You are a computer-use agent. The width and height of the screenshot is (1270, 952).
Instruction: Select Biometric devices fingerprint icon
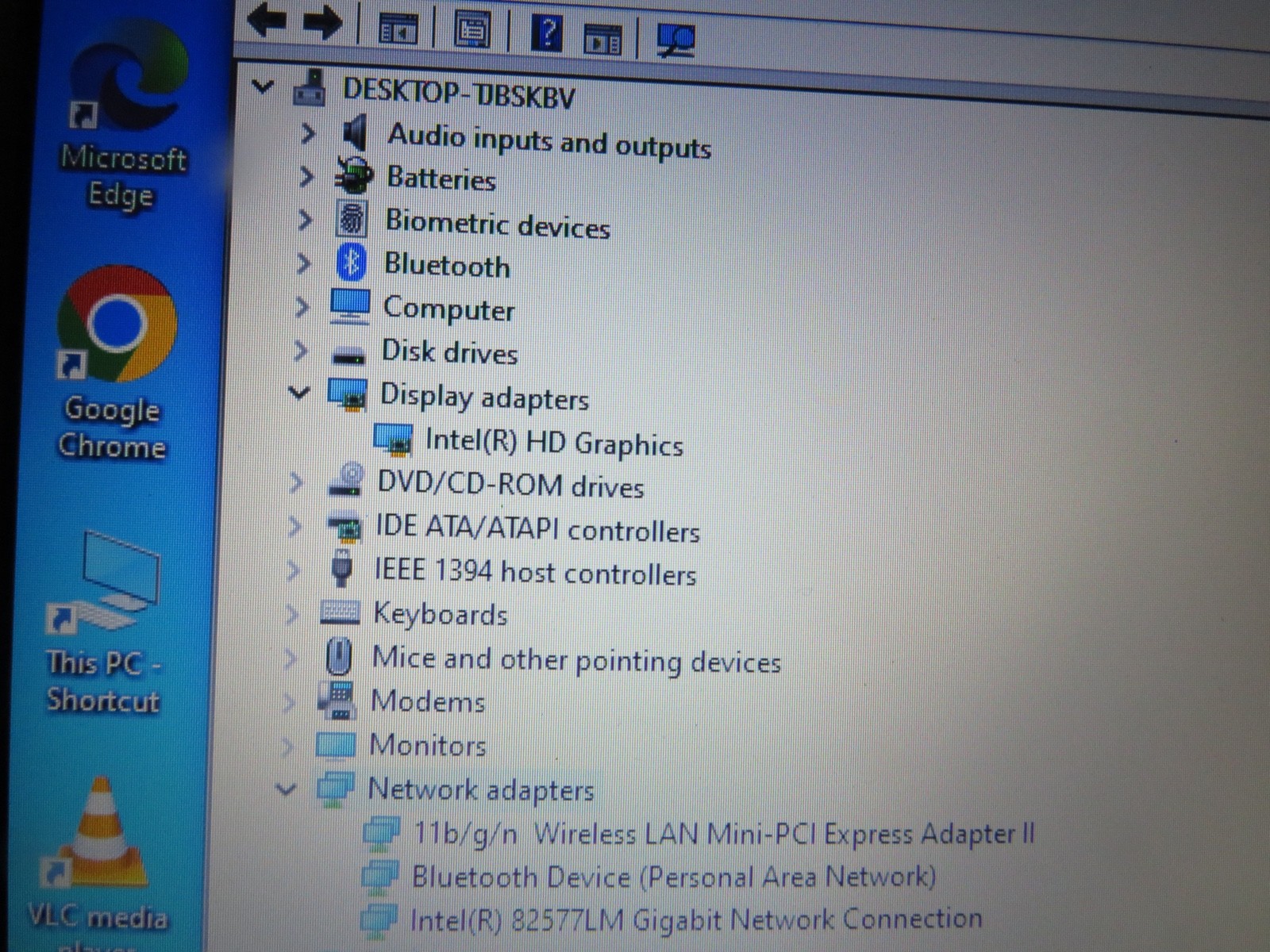[x=352, y=218]
